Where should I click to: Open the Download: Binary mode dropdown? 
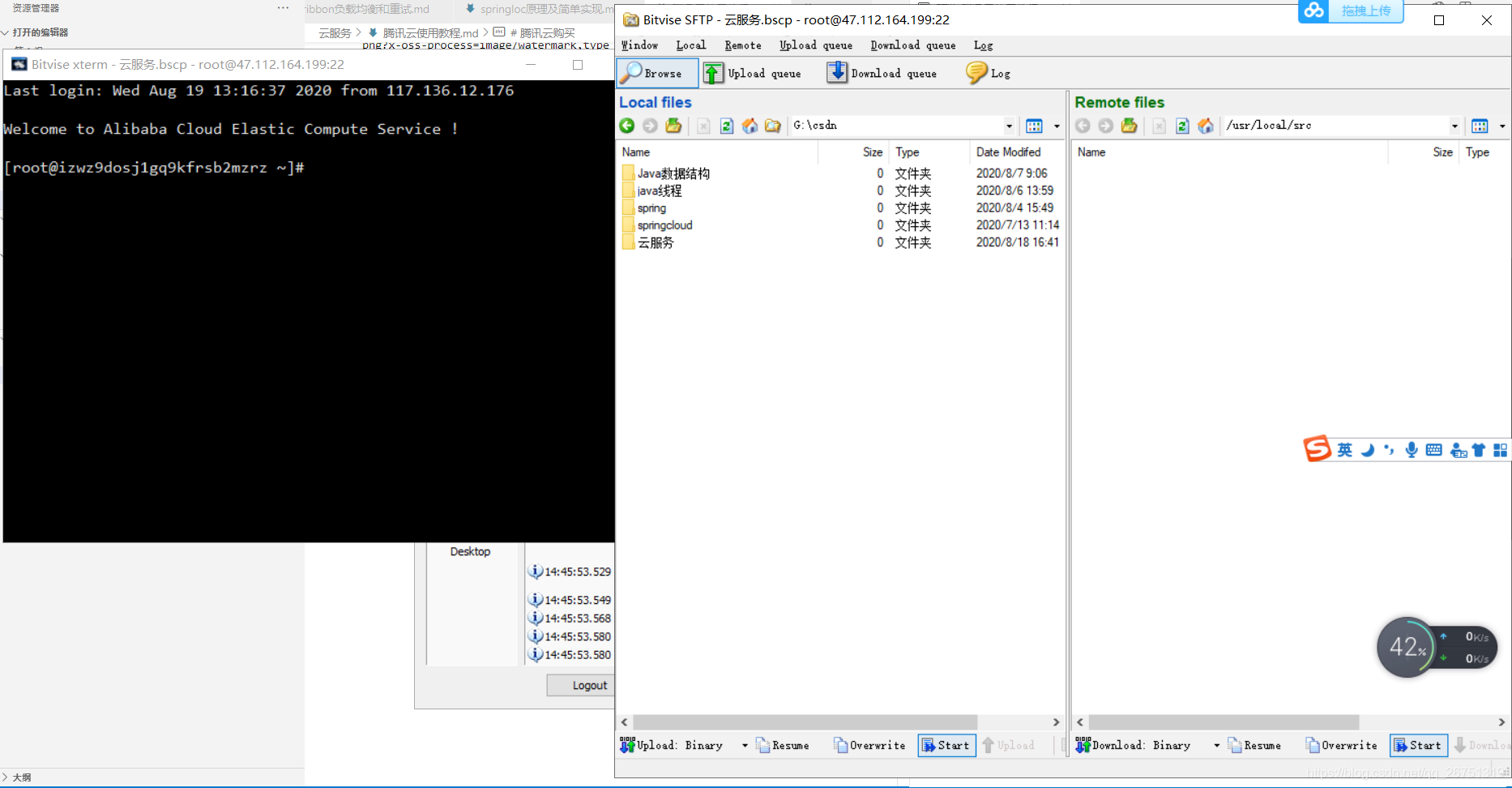(x=1216, y=745)
